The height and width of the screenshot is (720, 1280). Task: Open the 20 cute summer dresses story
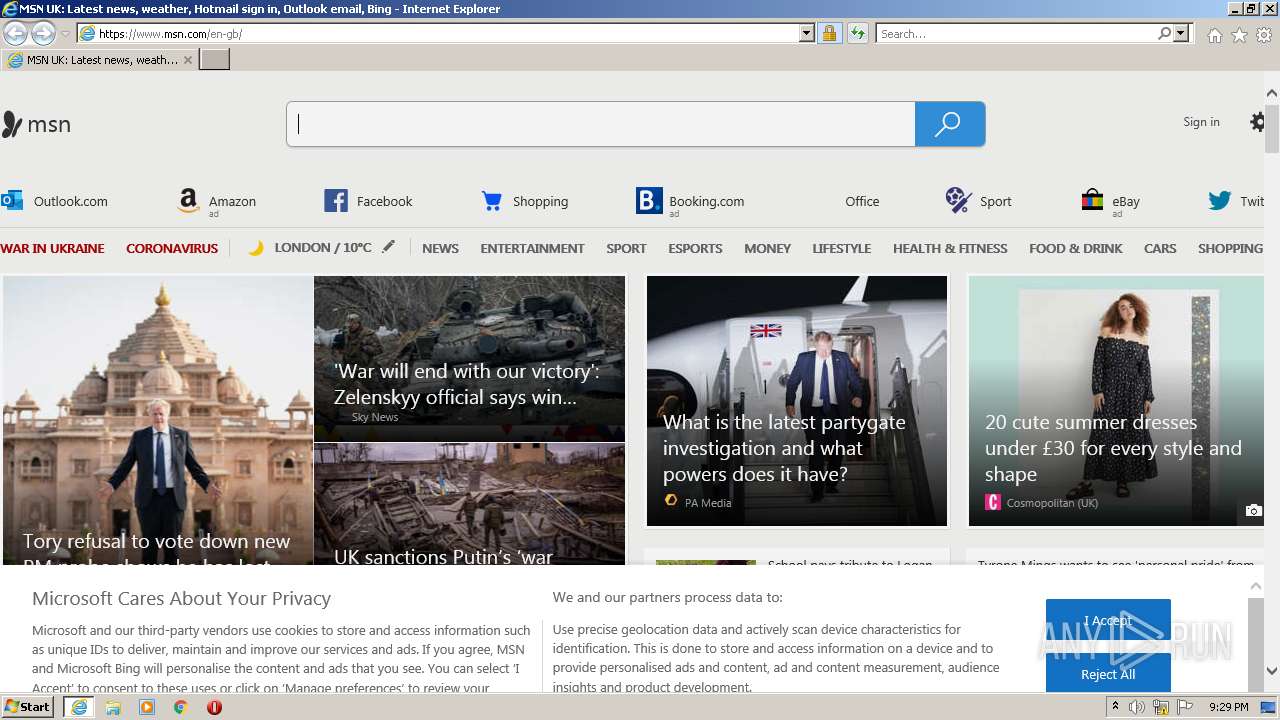coord(1116,401)
